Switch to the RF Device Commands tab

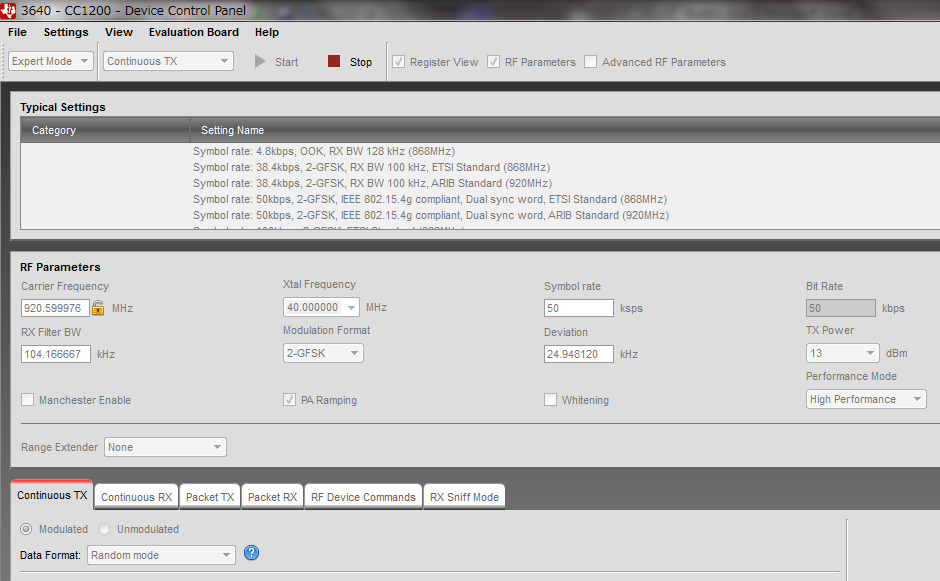[x=363, y=497]
